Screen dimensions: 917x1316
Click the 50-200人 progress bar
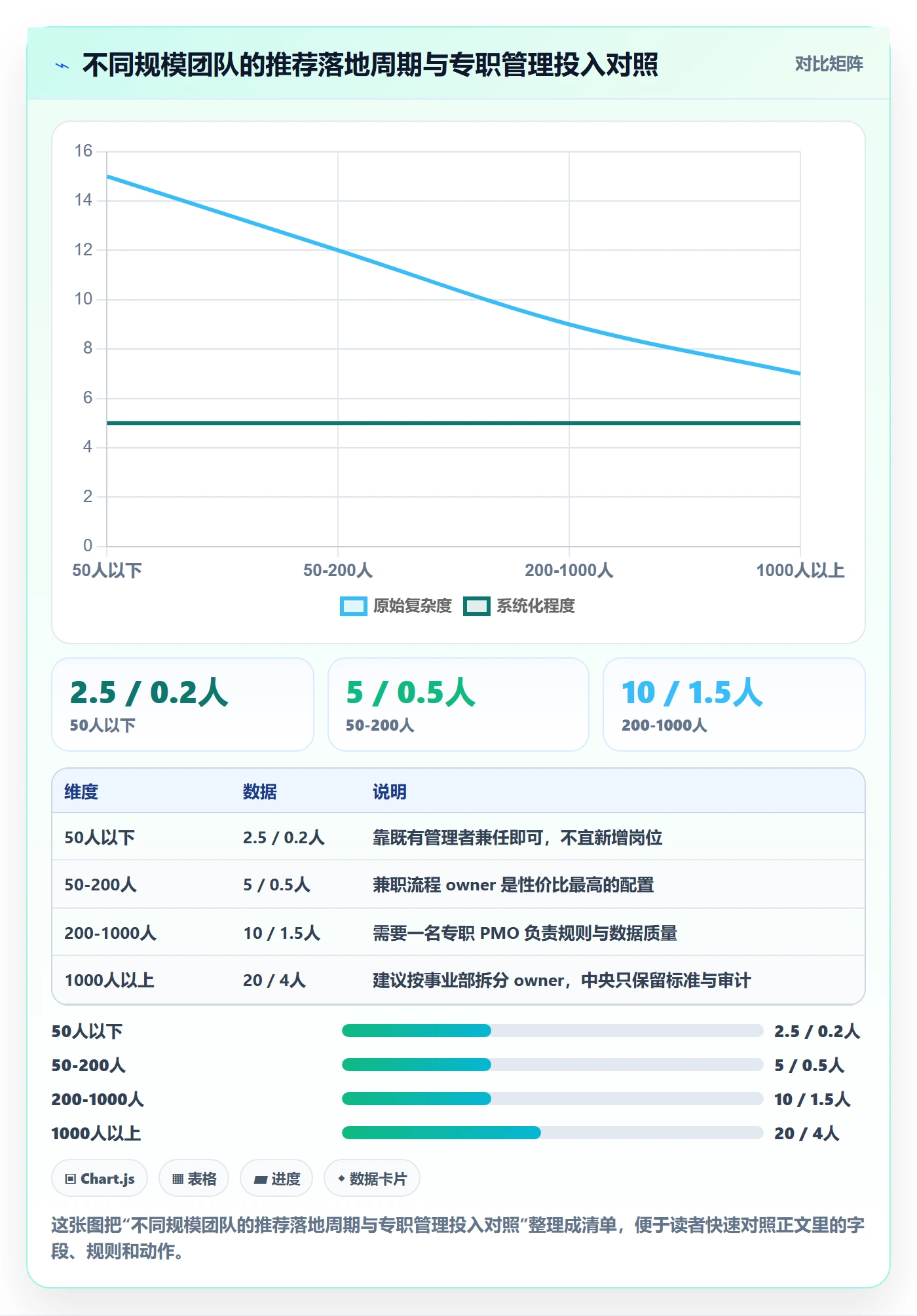click(x=552, y=1065)
